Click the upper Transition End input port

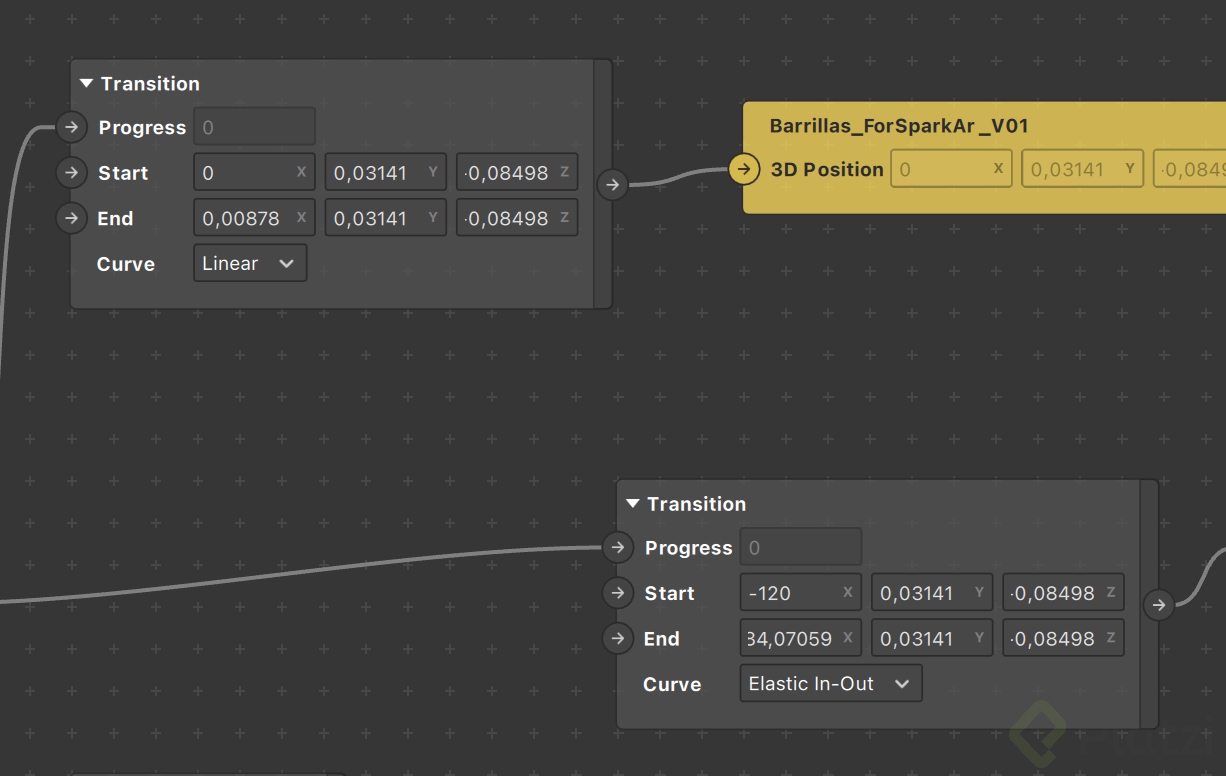pyautogui.click(x=71, y=218)
